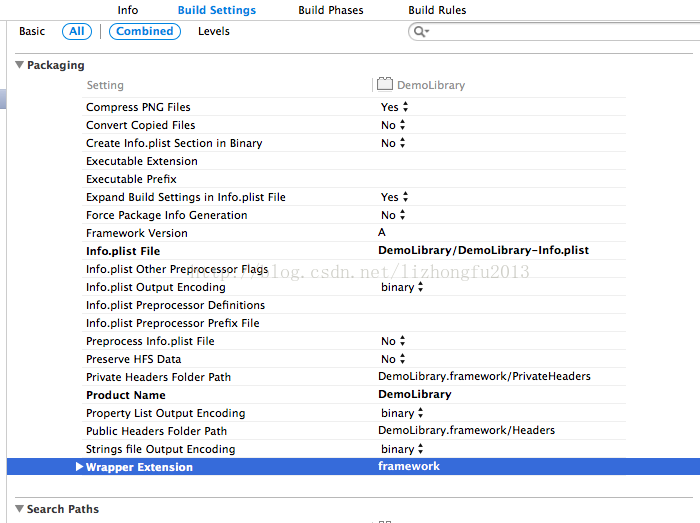Open Property List Output Encoding popup
The image size is (700, 523).
[x=402, y=413]
